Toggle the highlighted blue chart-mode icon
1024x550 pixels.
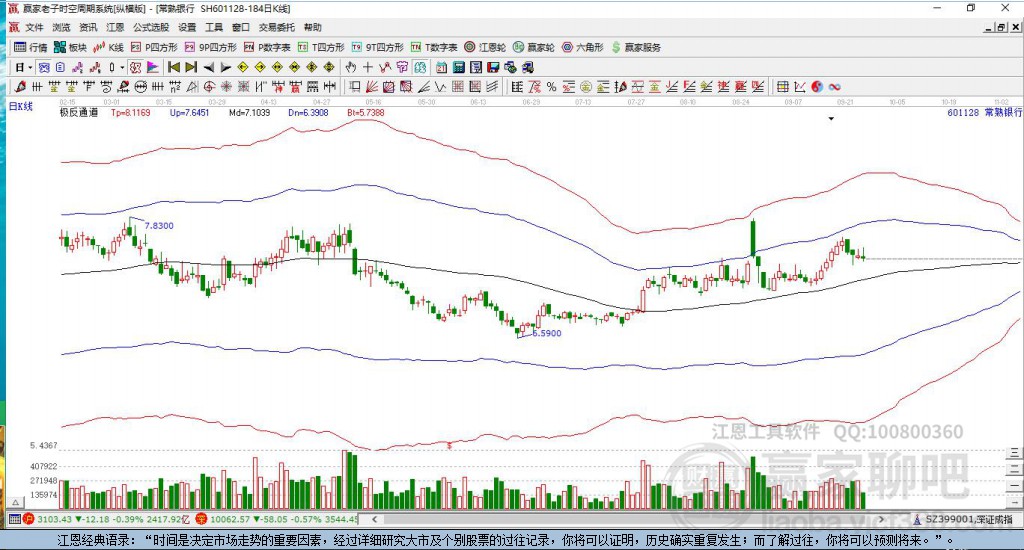tap(44, 67)
